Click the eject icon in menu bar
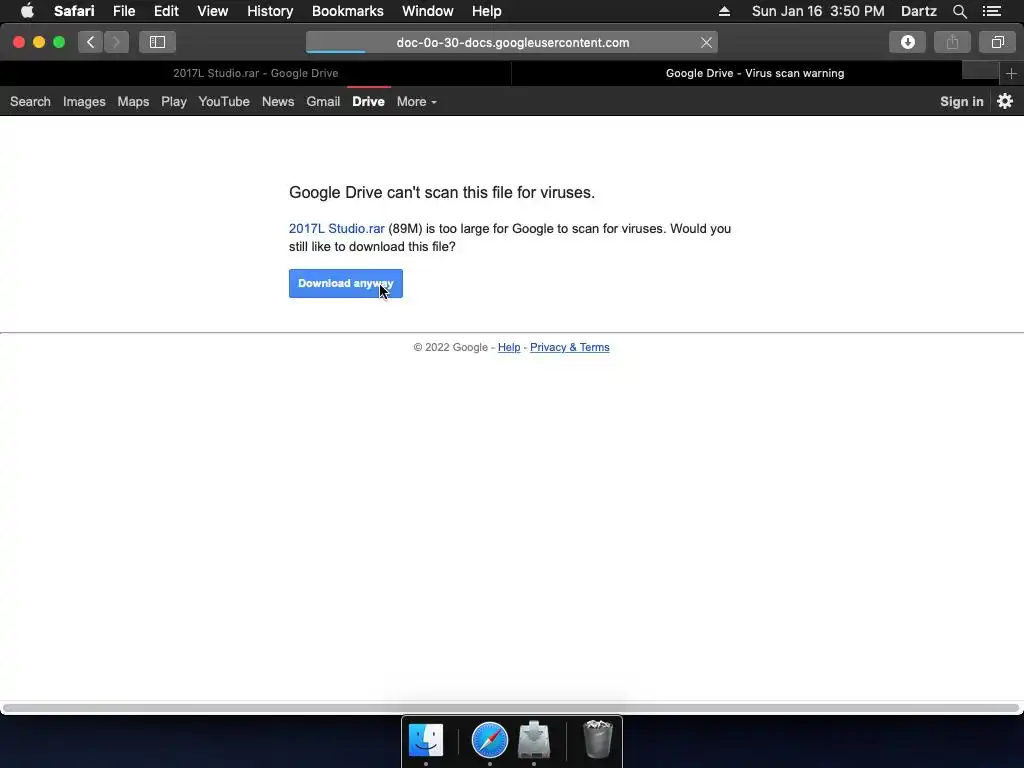This screenshot has width=1024, height=768. point(724,11)
